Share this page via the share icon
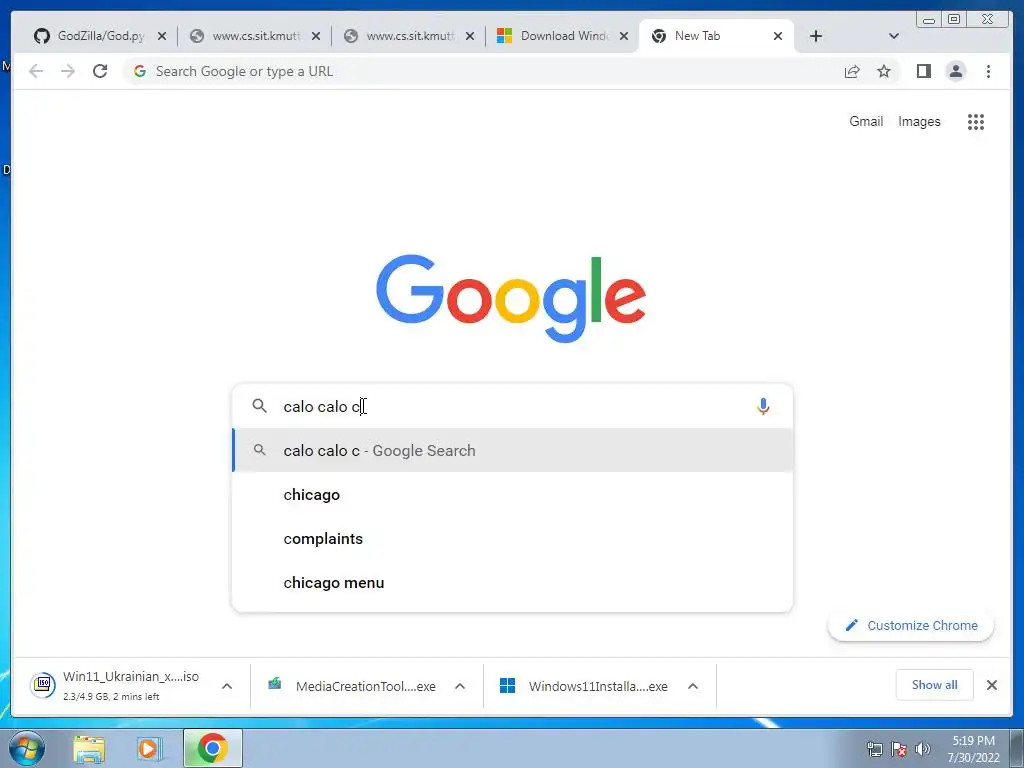This screenshot has height=768, width=1024. 852,71
